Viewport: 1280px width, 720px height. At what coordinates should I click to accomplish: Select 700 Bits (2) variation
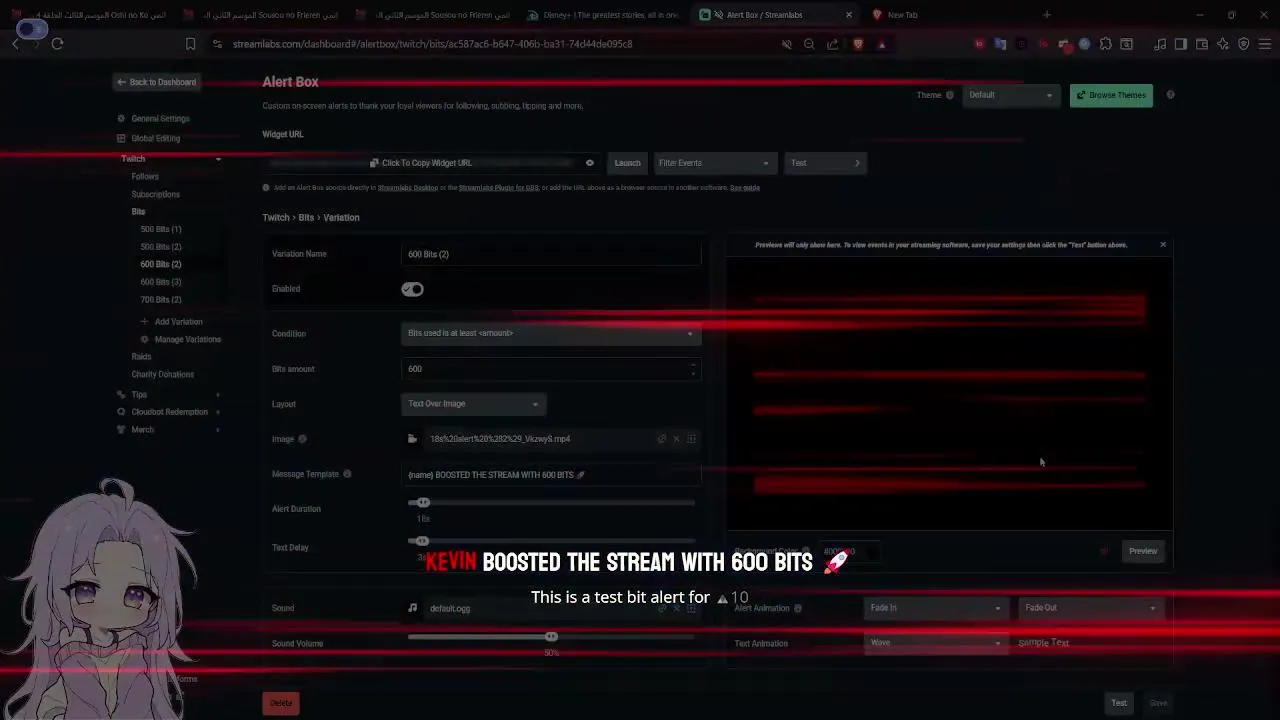pos(161,299)
